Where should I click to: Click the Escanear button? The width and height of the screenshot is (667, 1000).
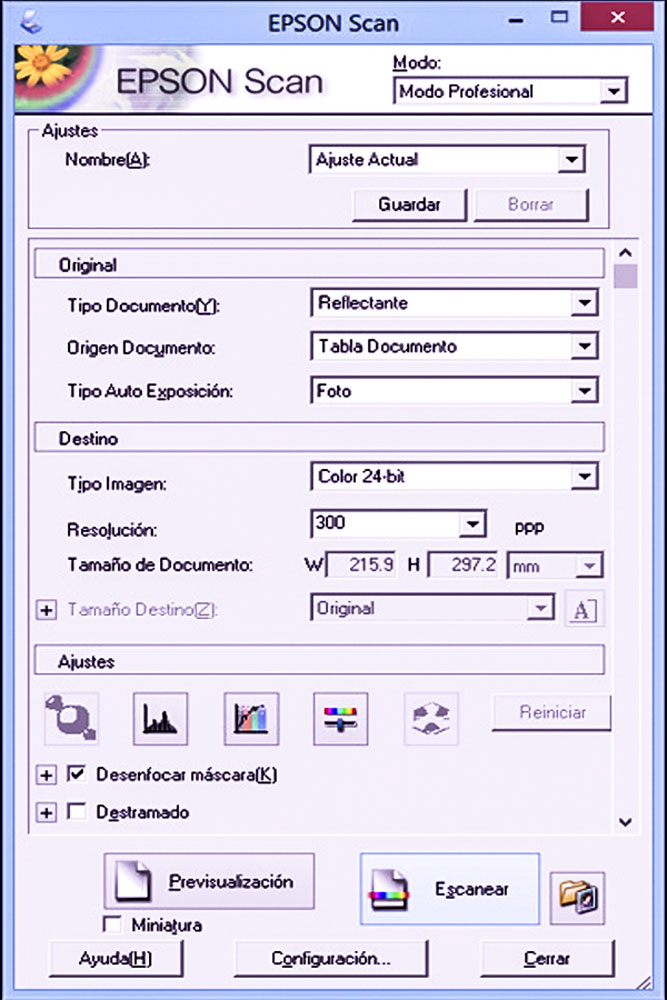pos(450,889)
